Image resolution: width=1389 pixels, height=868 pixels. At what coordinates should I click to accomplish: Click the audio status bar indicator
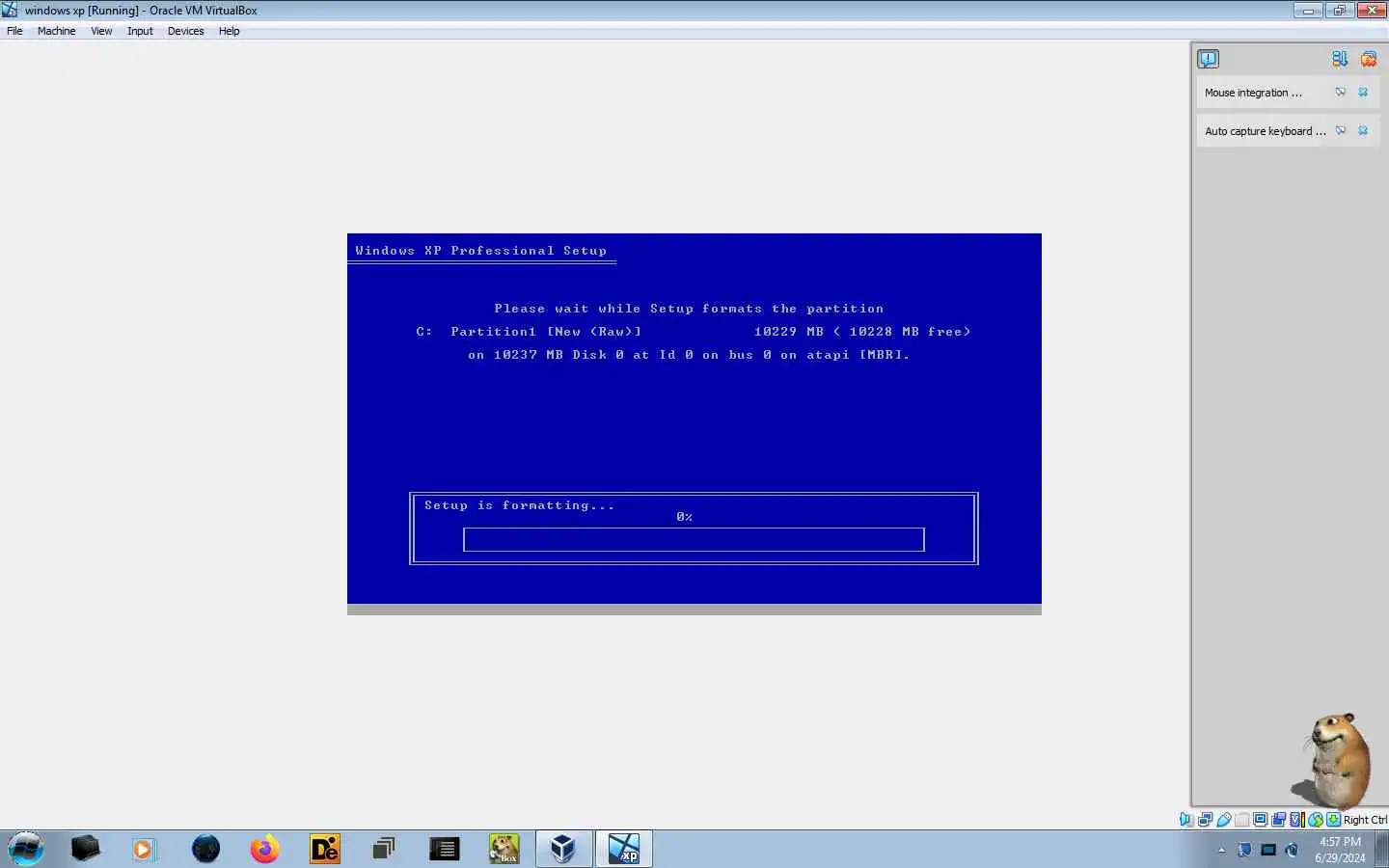pyautogui.click(x=1186, y=820)
